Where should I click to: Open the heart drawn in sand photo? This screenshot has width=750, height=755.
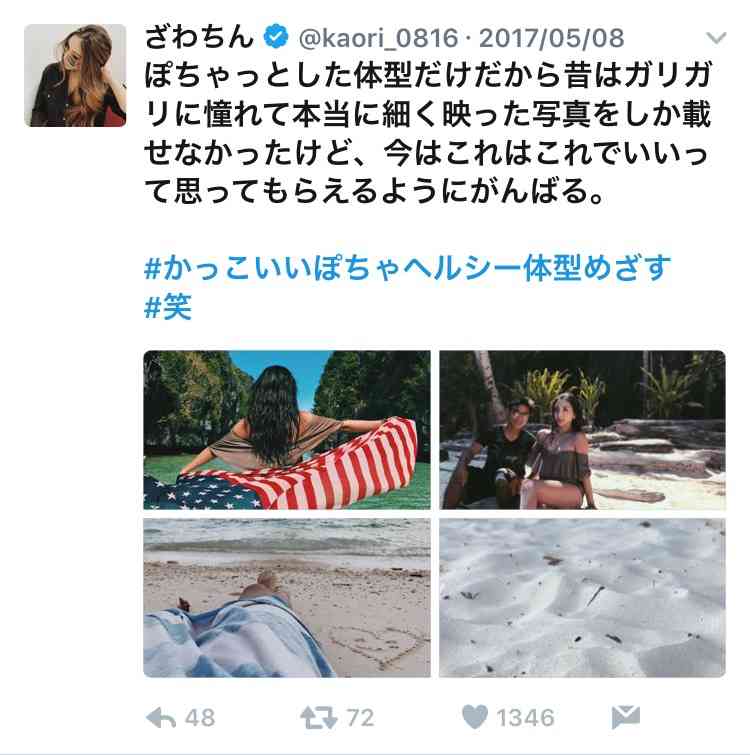[287, 598]
